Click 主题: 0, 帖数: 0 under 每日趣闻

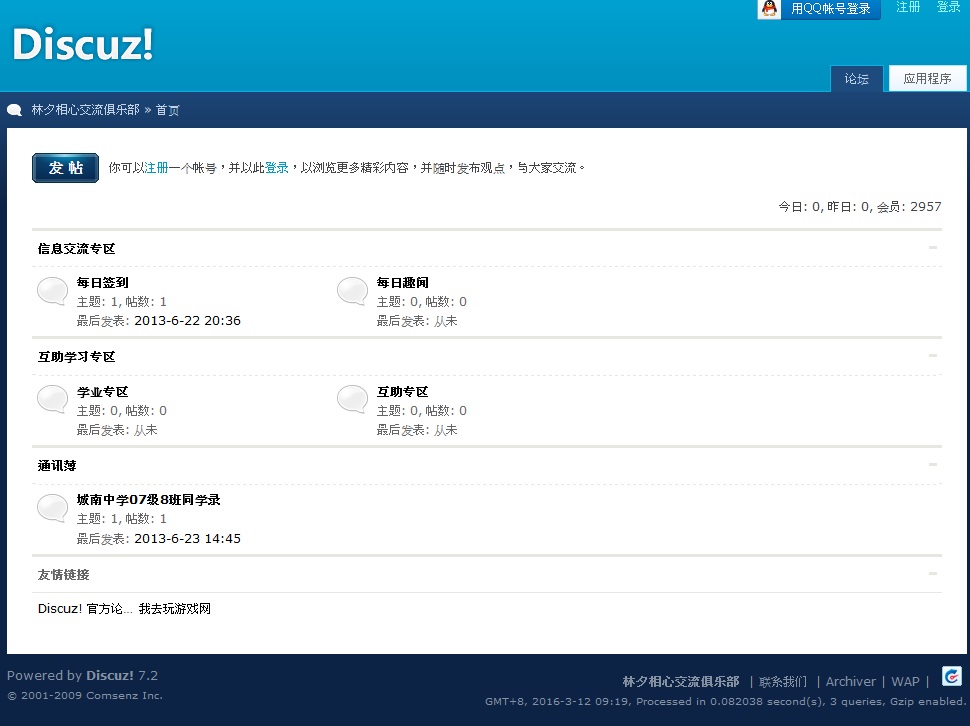422,302
